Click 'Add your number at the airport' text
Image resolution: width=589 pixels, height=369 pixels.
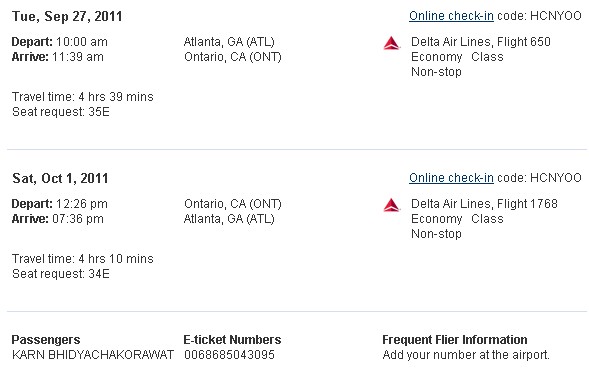tap(466, 355)
